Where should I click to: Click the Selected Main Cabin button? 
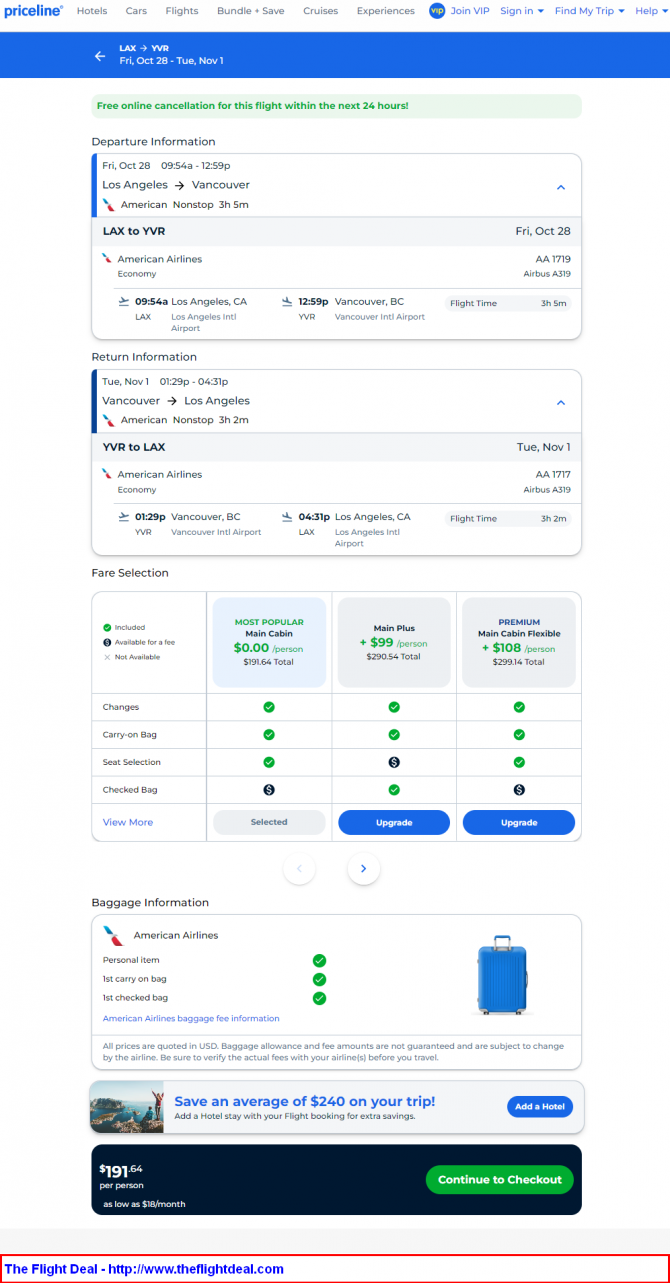tap(269, 822)
